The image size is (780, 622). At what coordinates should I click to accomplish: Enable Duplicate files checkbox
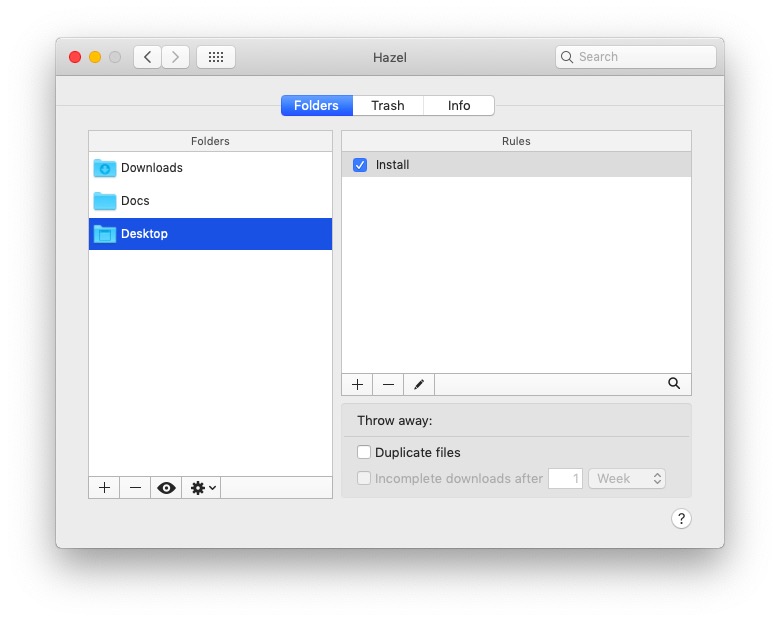[364, 452]
